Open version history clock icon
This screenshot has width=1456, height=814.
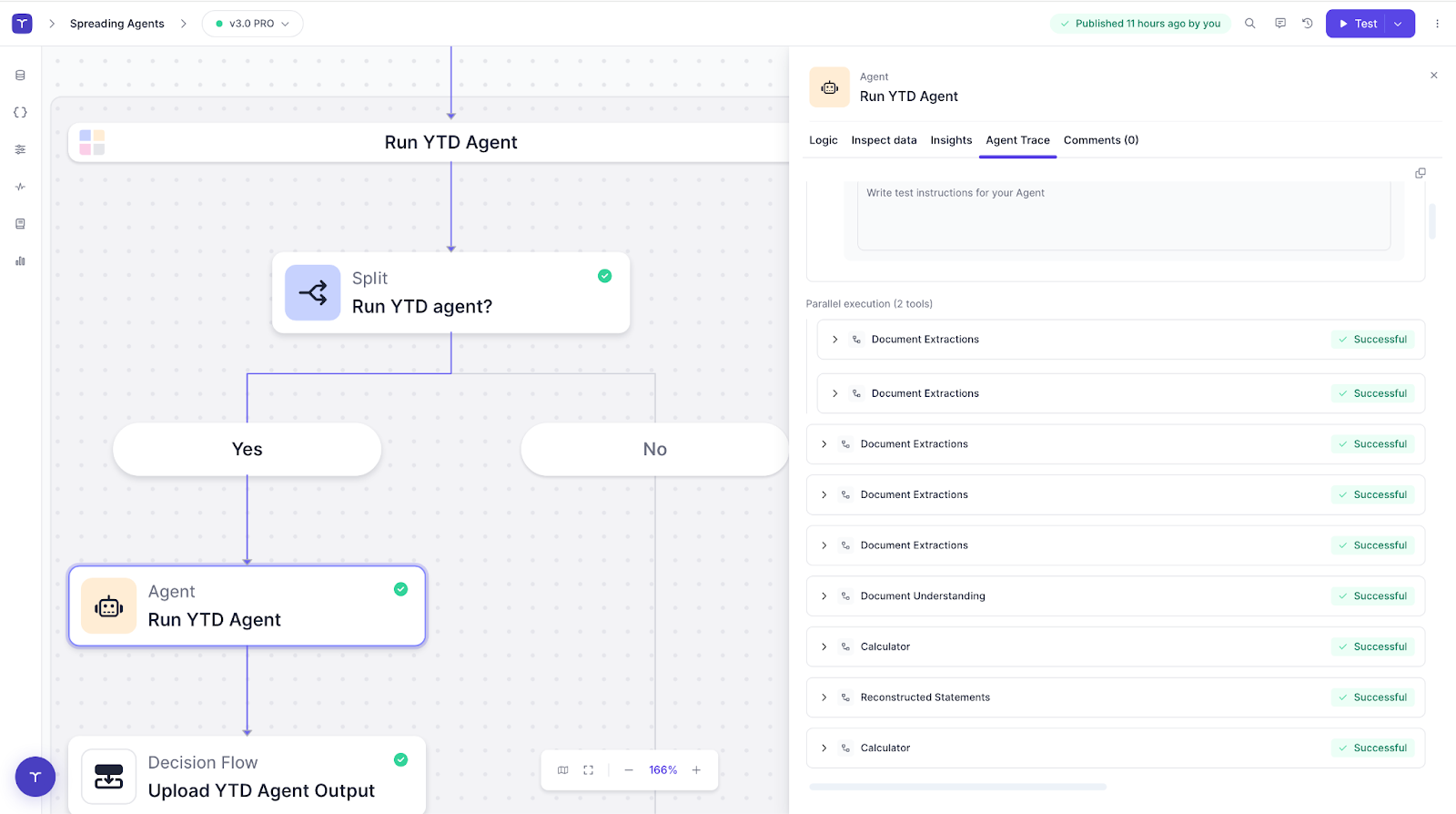(1307, 24)
